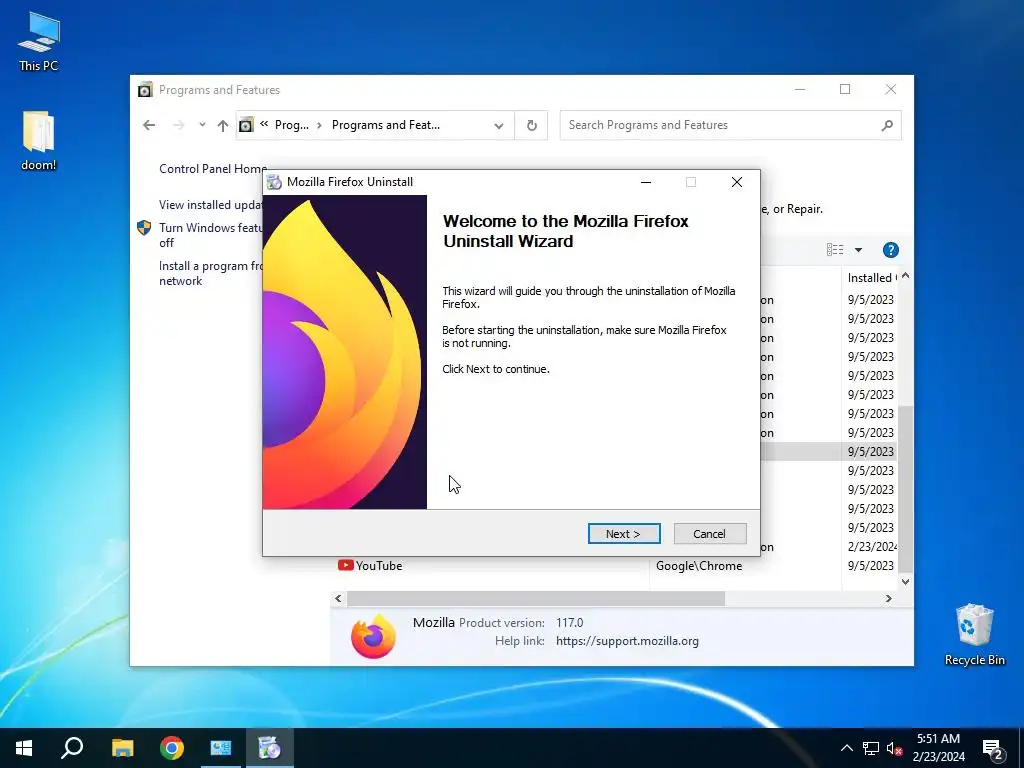Click the vertical scrollbar thumb in program list
The image size is (1024, 768).
905,488
